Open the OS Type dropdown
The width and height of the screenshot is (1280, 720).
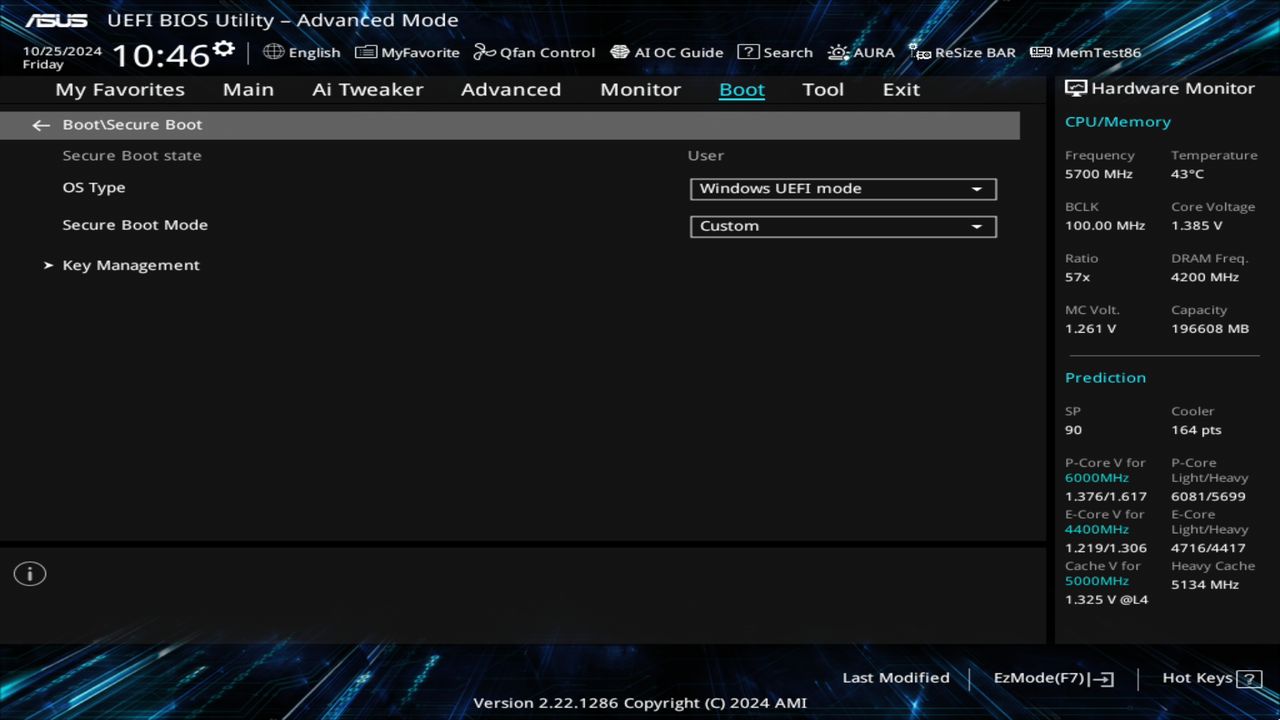(x=842, y=188)
